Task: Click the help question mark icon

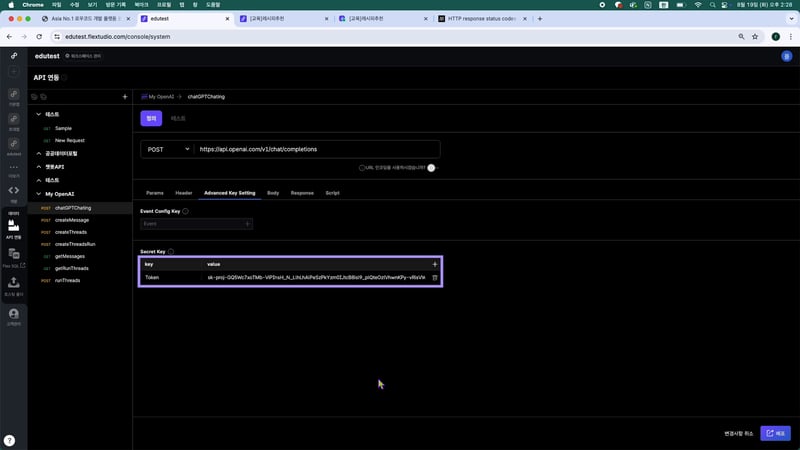Action: [9, 440]
